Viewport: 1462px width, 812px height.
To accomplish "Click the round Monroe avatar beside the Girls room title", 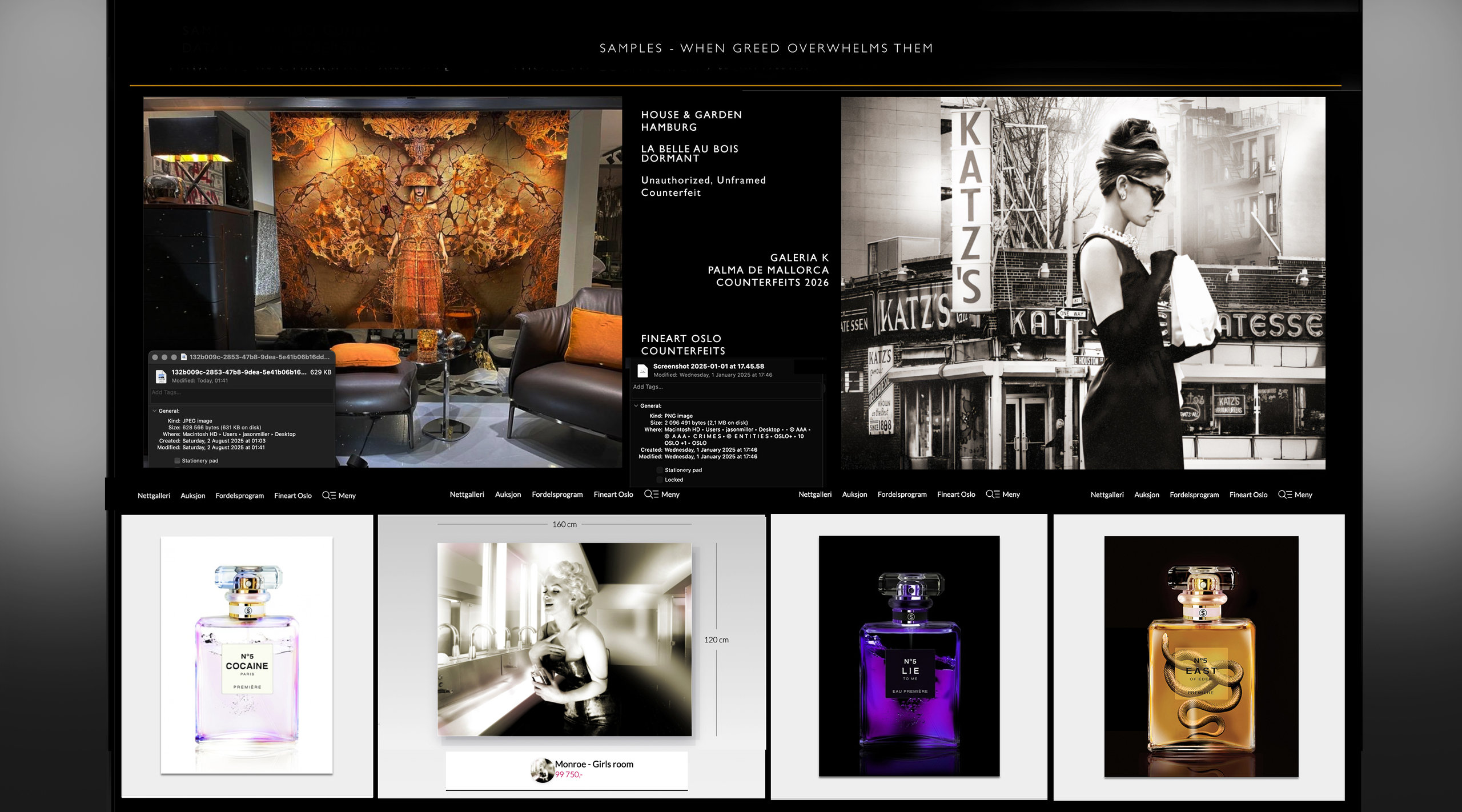I will pyautogui.click(x=541, y=769).
